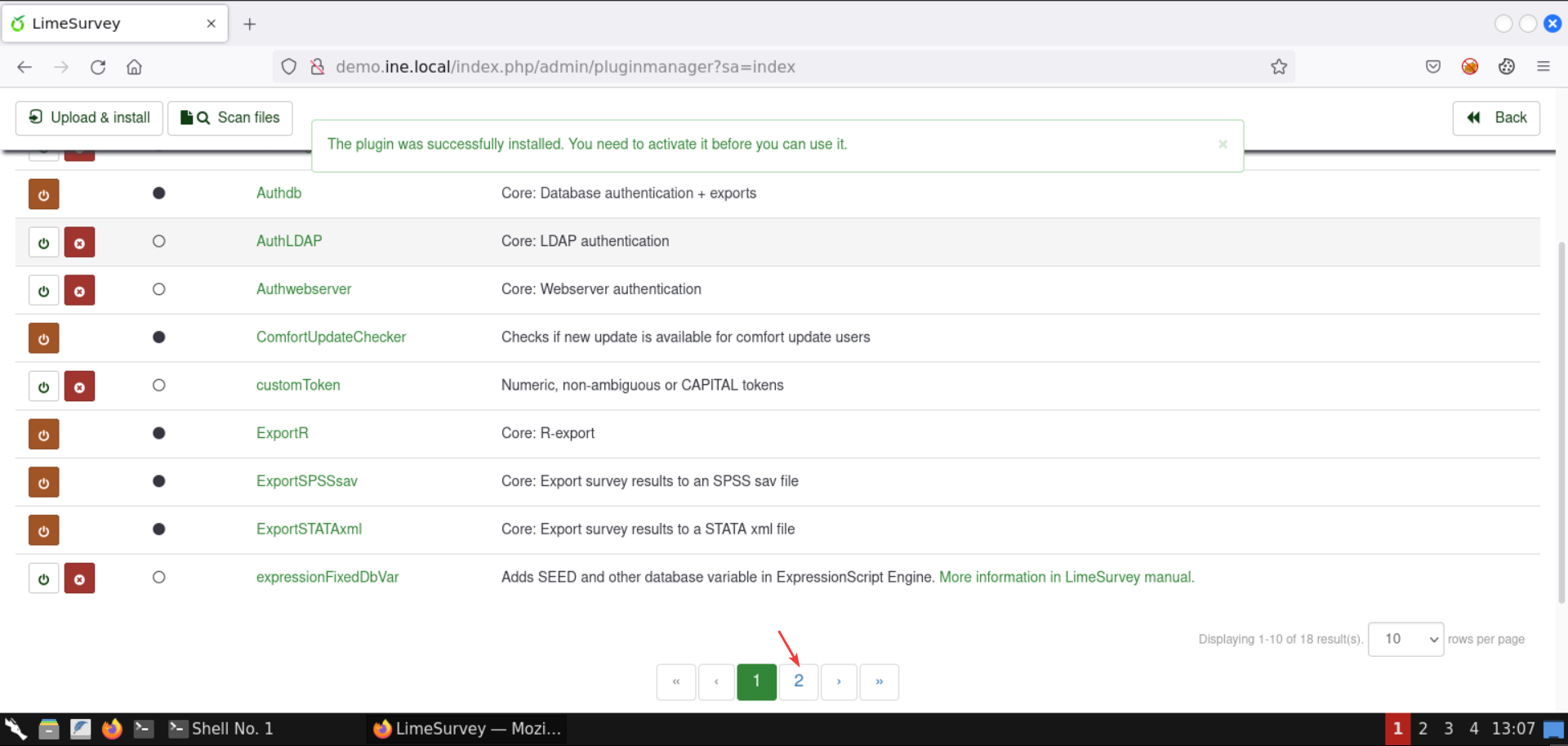Deactivate the ExportR plugin power icon

point(43,435)
